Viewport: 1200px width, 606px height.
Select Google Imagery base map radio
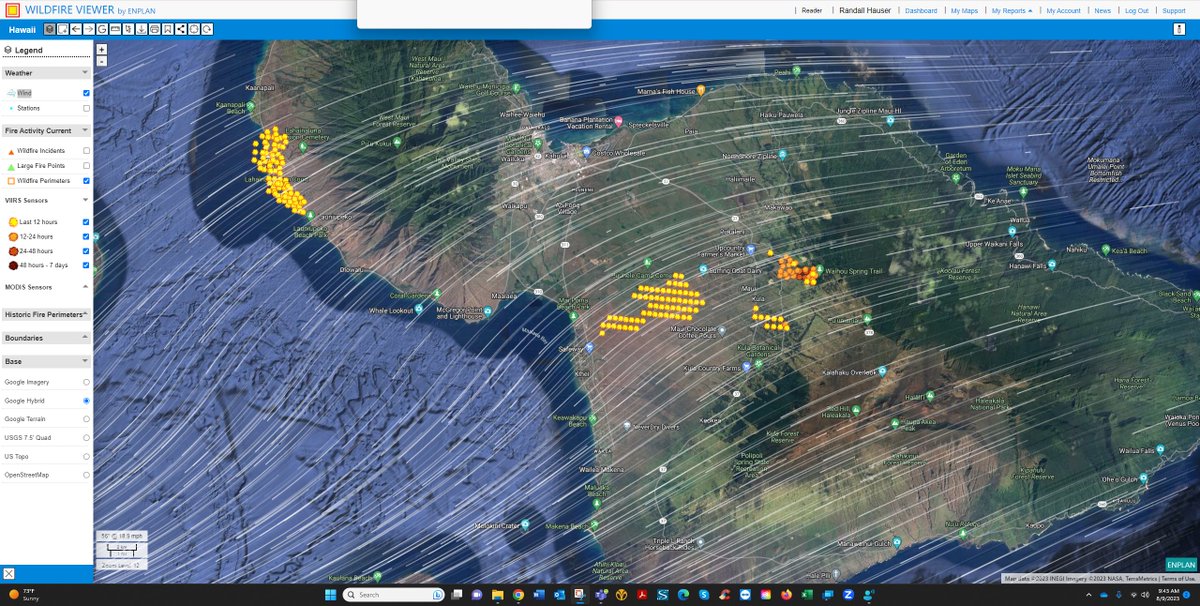[x=87, y=382]
